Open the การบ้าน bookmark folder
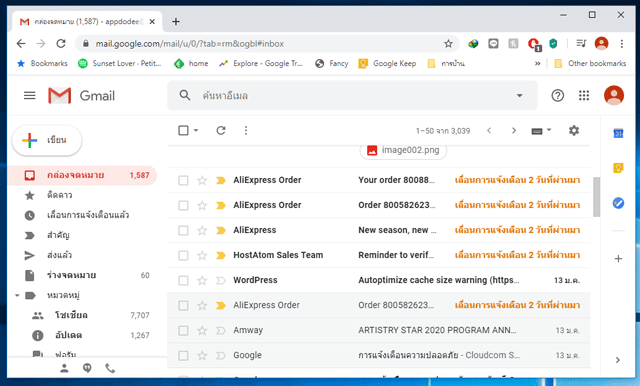This screenshot has width=640, height=386. (x=446, y=63)
